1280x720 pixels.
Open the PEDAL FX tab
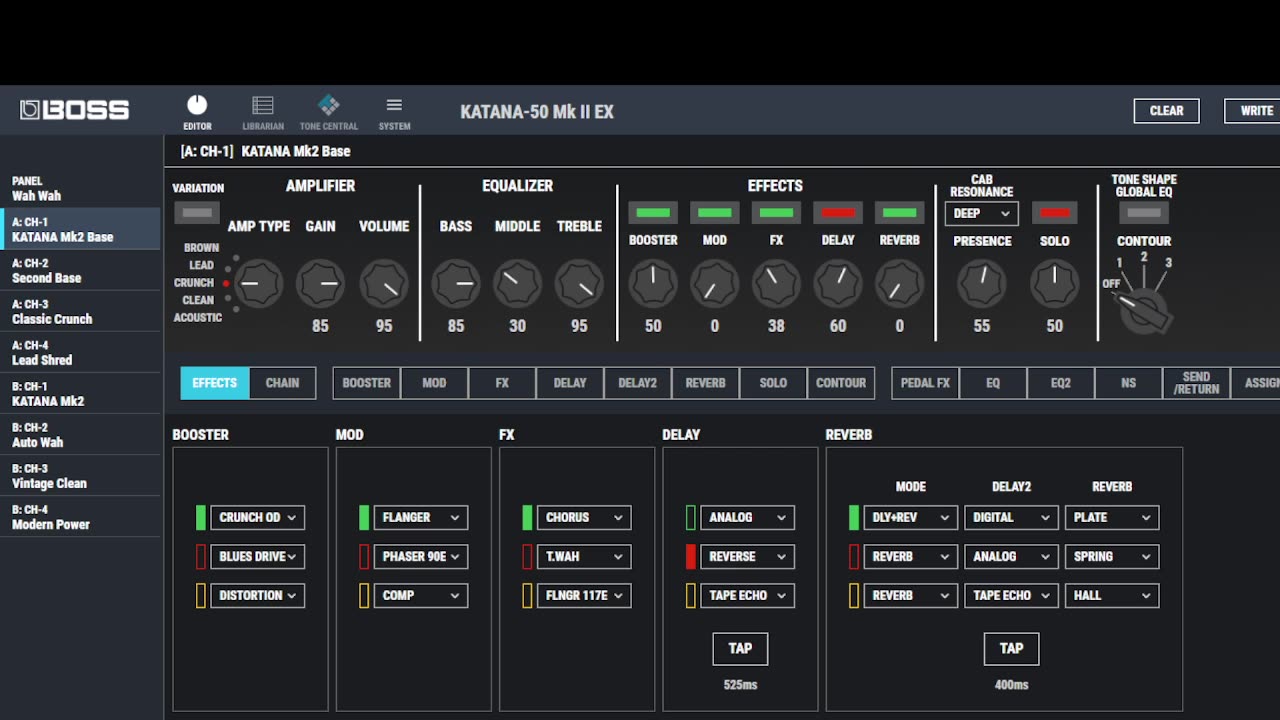(925, 383)
